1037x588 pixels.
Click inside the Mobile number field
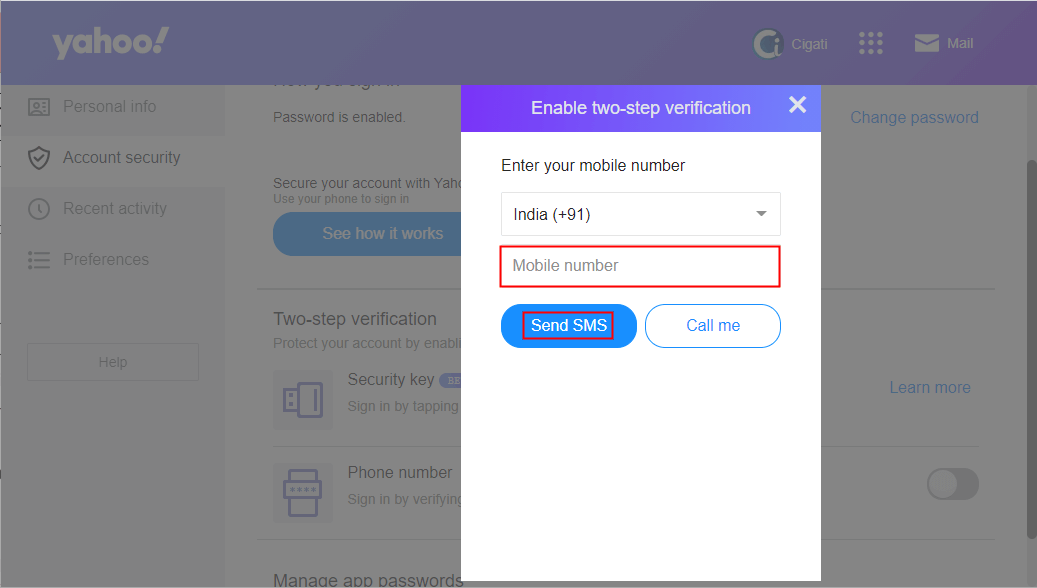click(x=640, y=266)
